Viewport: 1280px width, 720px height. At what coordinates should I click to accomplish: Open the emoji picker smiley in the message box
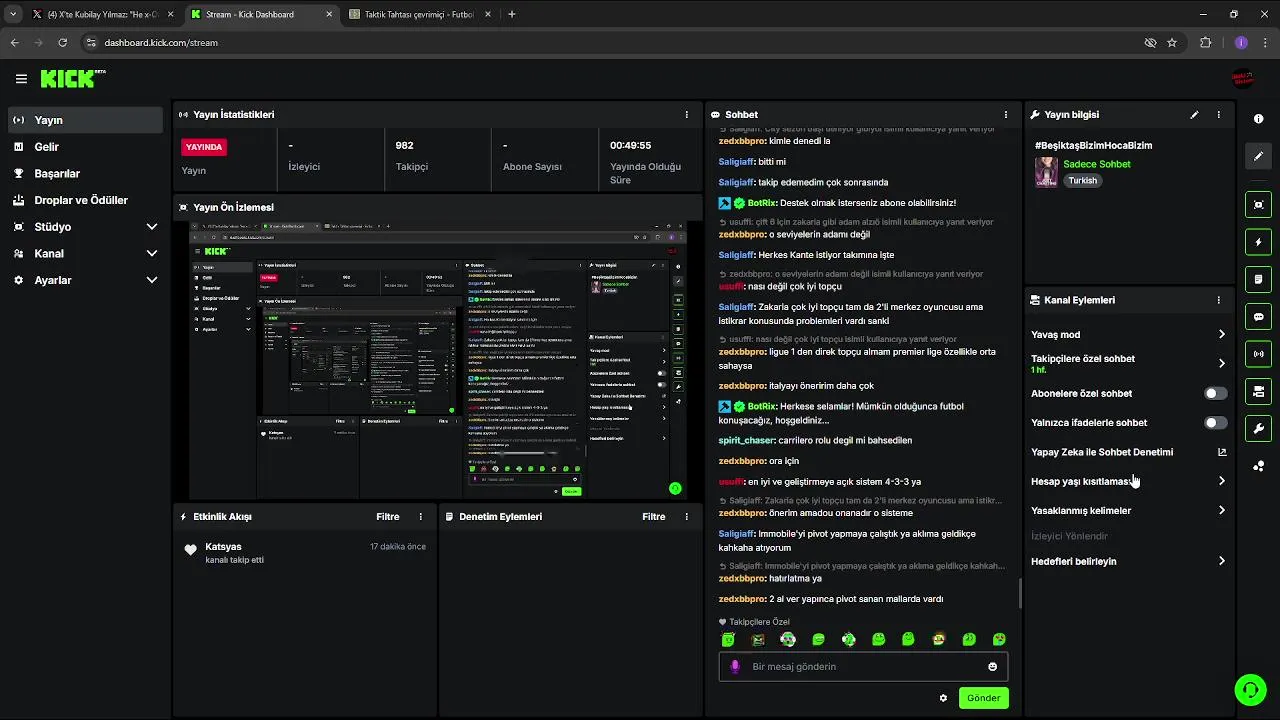point(992,667)
